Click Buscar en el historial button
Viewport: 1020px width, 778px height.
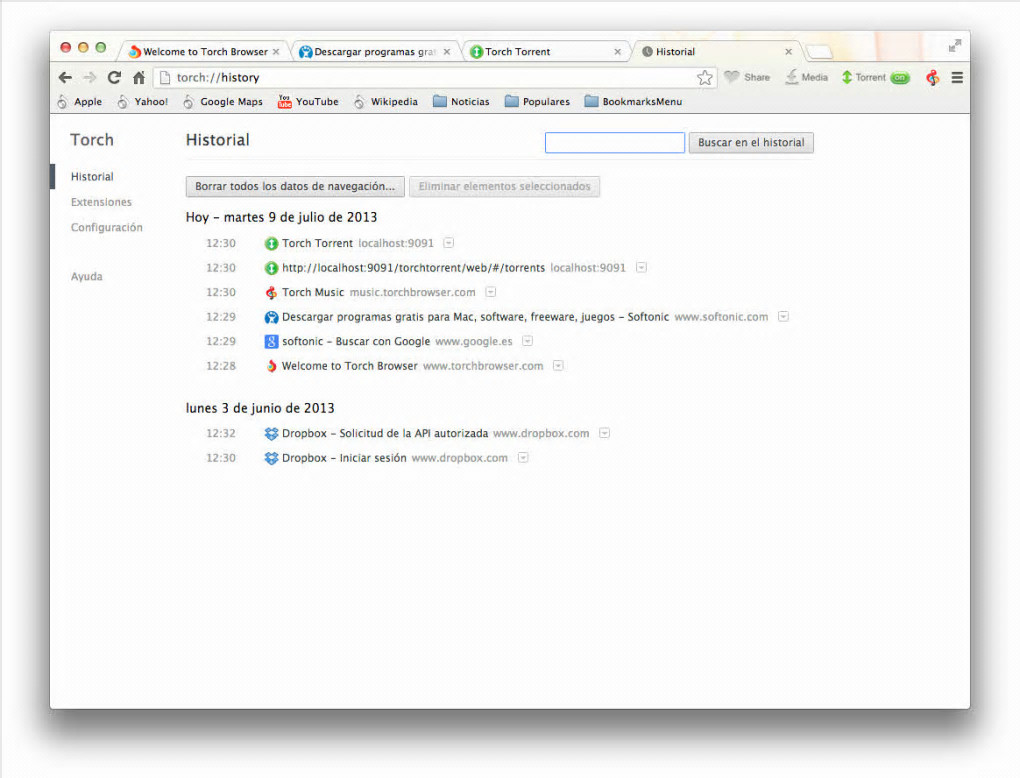pyautogui.click(x=751, y=142)
